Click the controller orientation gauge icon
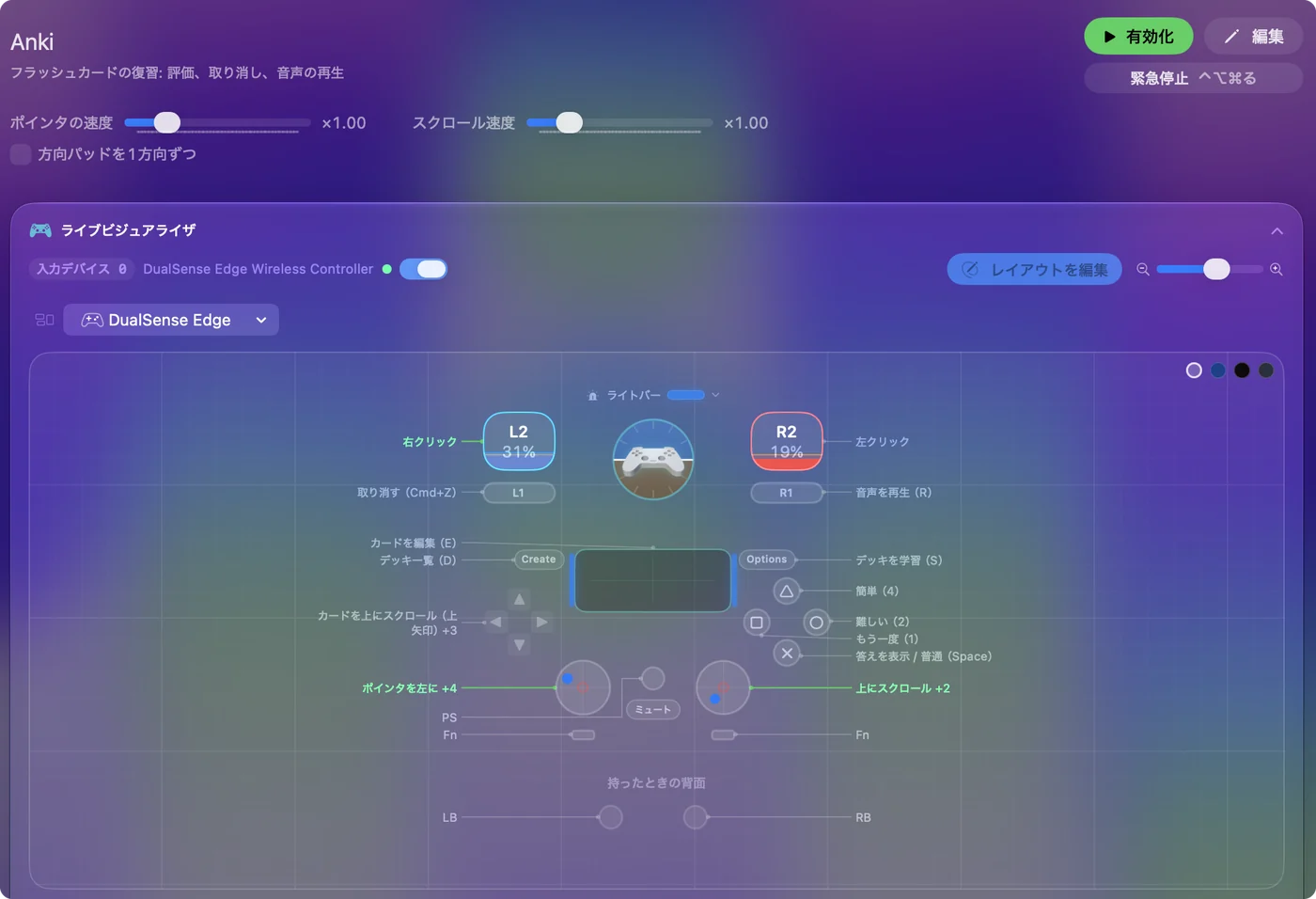Image resolution: width=1316 pixels, height=899 pixels. click(x=653, y=459)
